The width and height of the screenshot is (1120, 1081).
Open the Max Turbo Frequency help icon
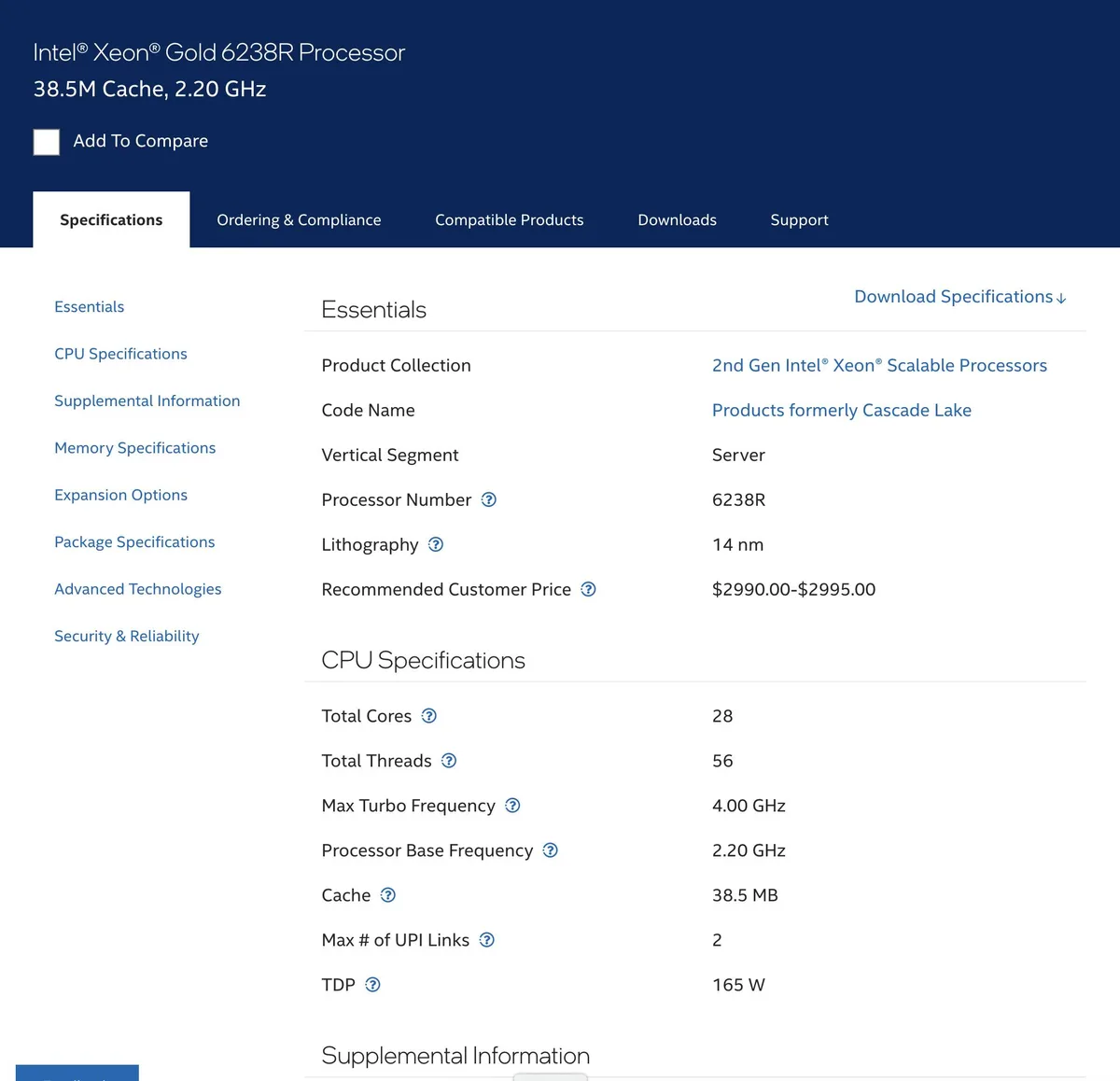pyautogui.click(x=512, y=806)
